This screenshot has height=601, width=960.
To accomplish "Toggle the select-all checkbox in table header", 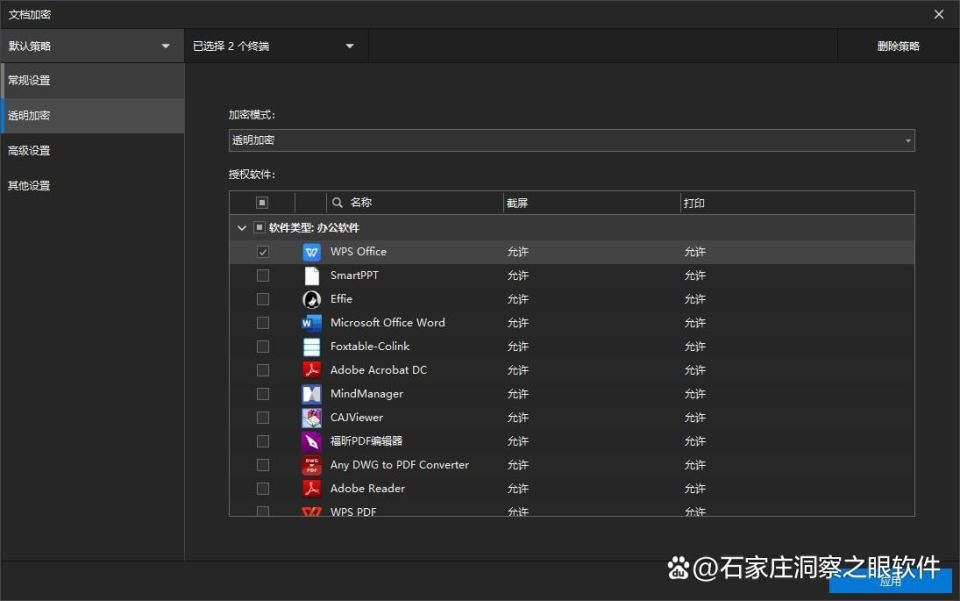I will (262, 203).
